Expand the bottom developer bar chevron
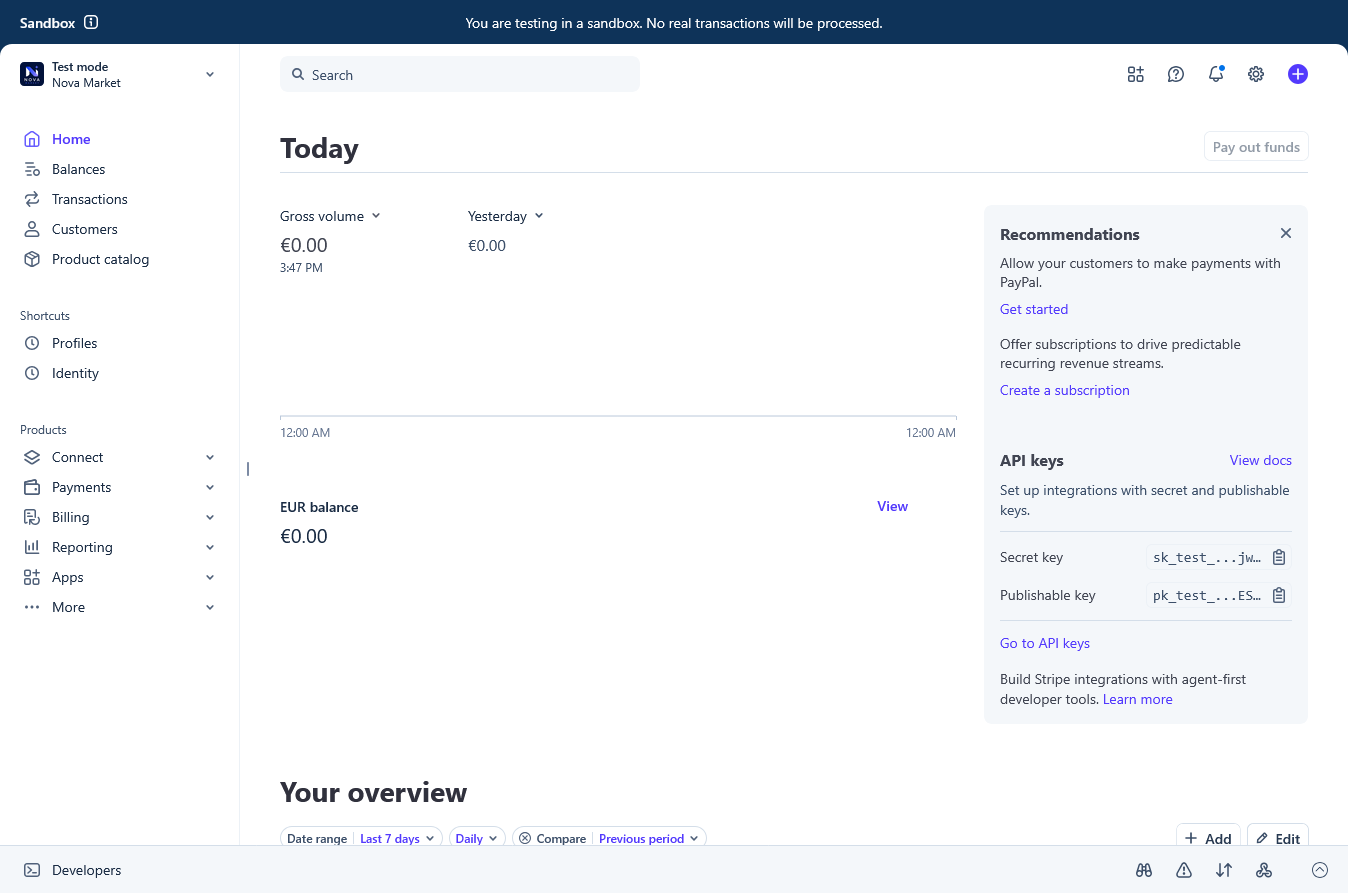The width and height of the screenshot is (1348, 893). [x=1320, y=870]
